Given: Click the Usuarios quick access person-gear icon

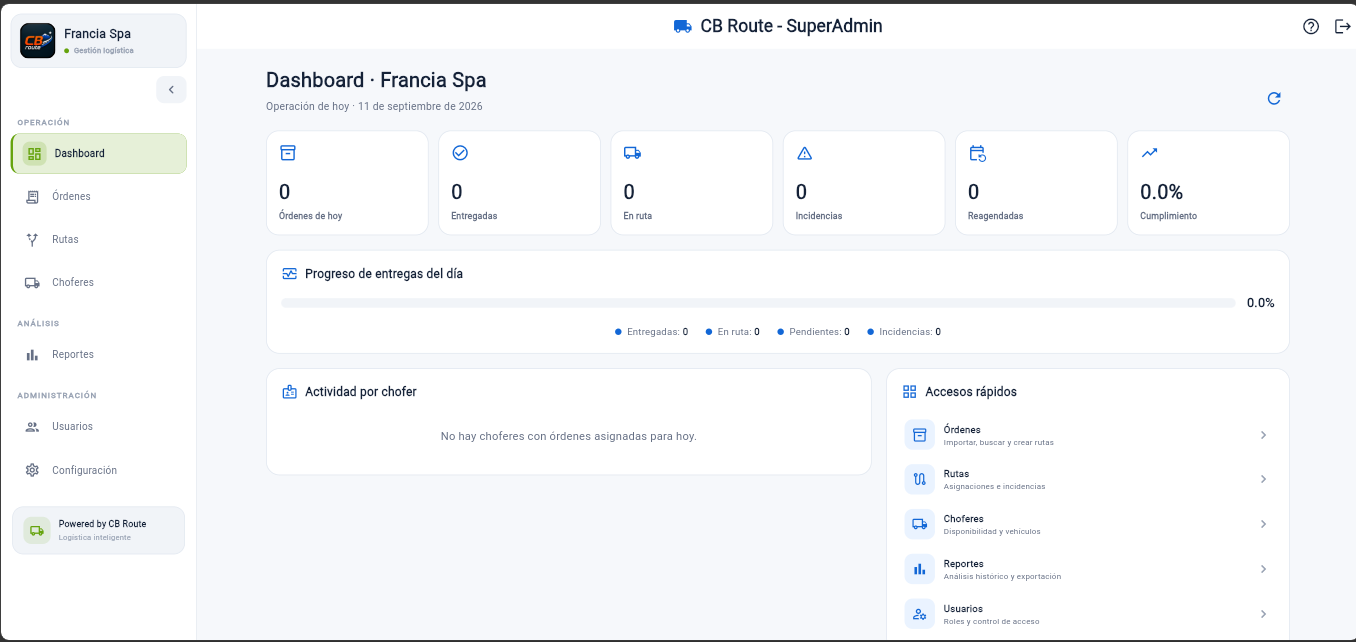Looking at the screenshot, I should click(x=919, y=614).
